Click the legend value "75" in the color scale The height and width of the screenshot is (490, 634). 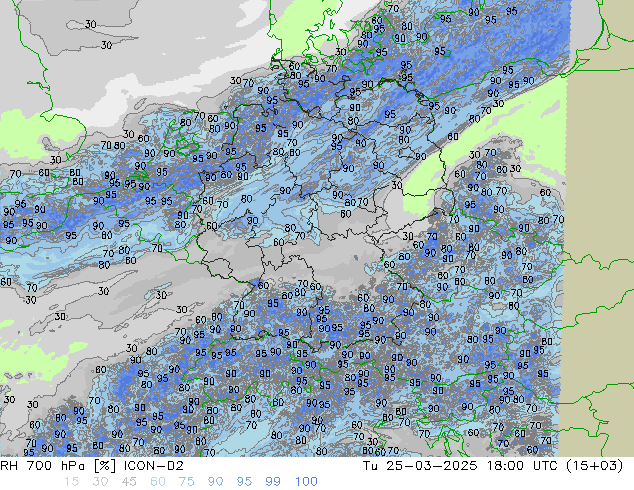[x=186, y=482]
